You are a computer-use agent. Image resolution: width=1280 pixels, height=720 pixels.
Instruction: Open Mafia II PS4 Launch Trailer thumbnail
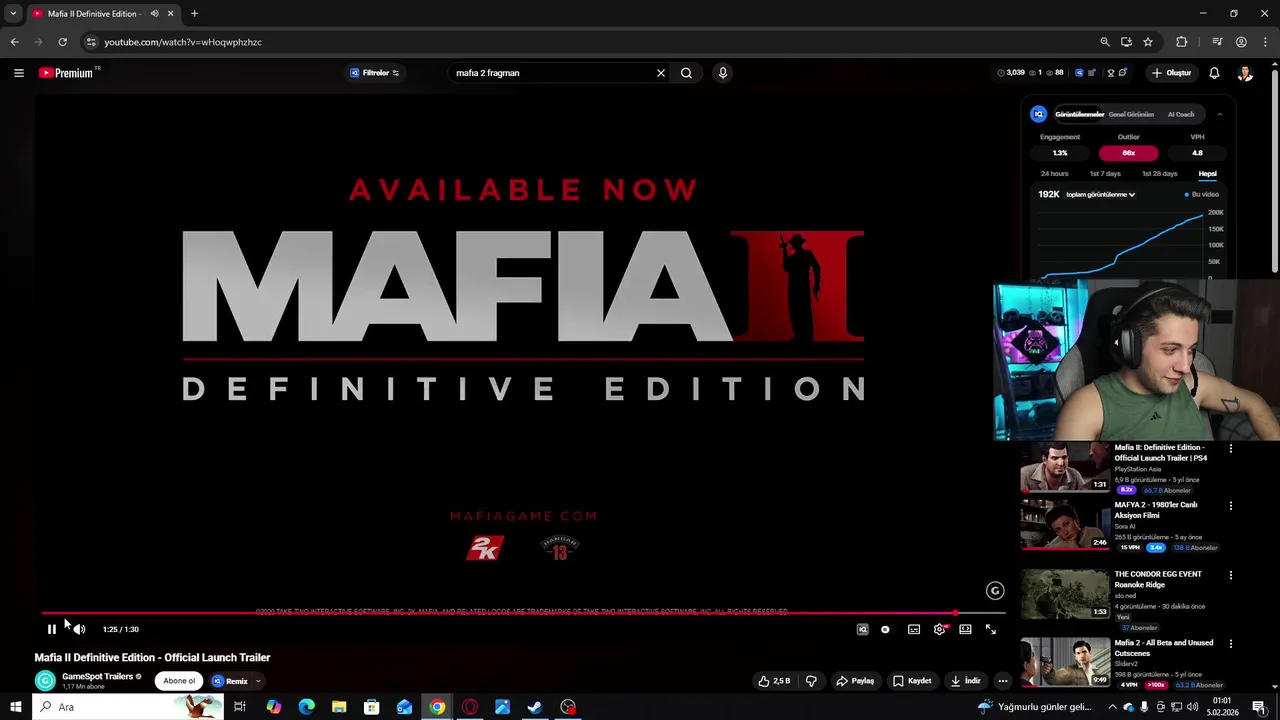(x=1065, y=467)
